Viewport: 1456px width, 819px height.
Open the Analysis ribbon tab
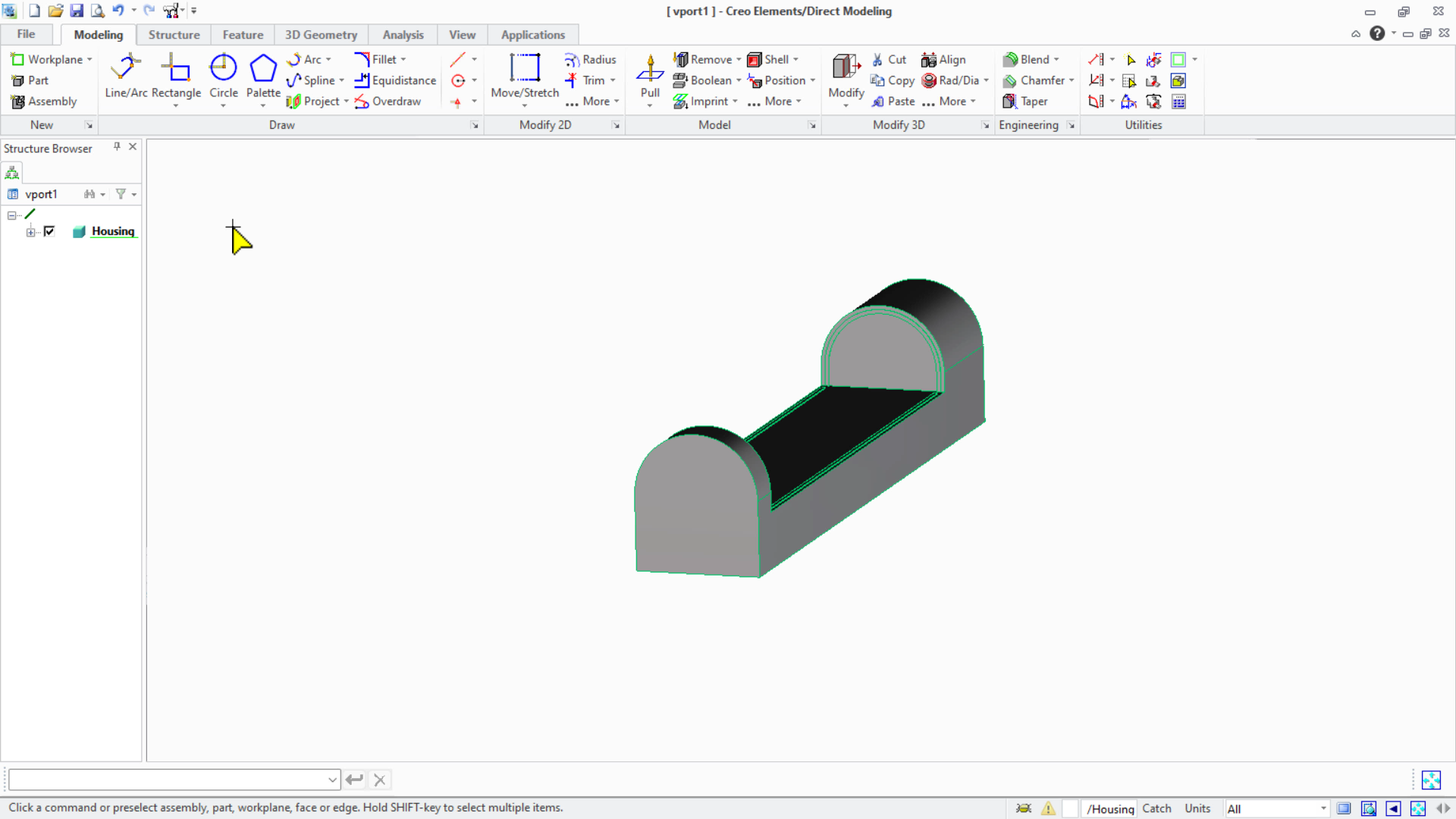pos(403,35)
